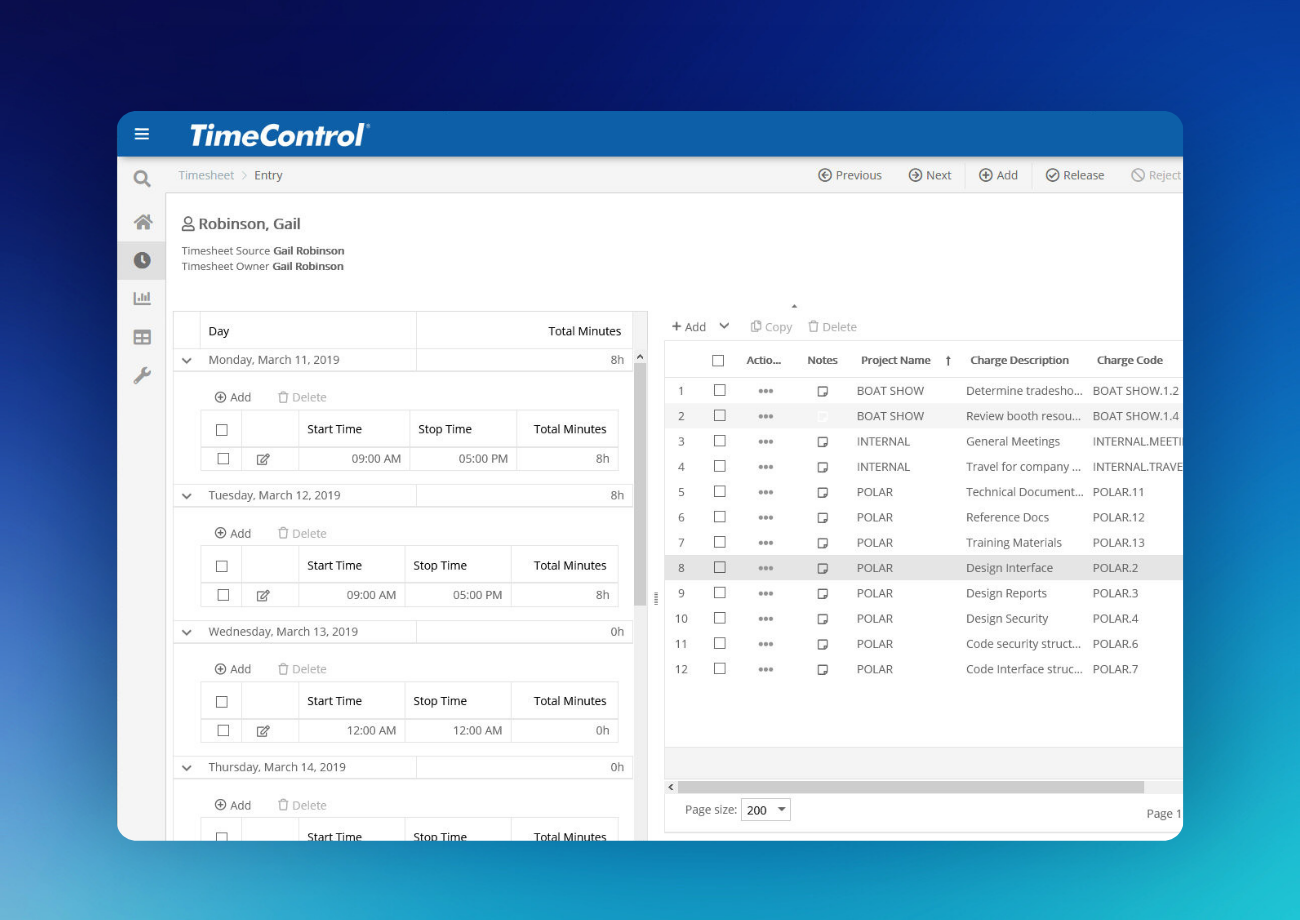Image resolution: width=1300 pixels, height=920 pixels.
Task: Open notes for Design Interface row
Action: [x=822, y=568]
